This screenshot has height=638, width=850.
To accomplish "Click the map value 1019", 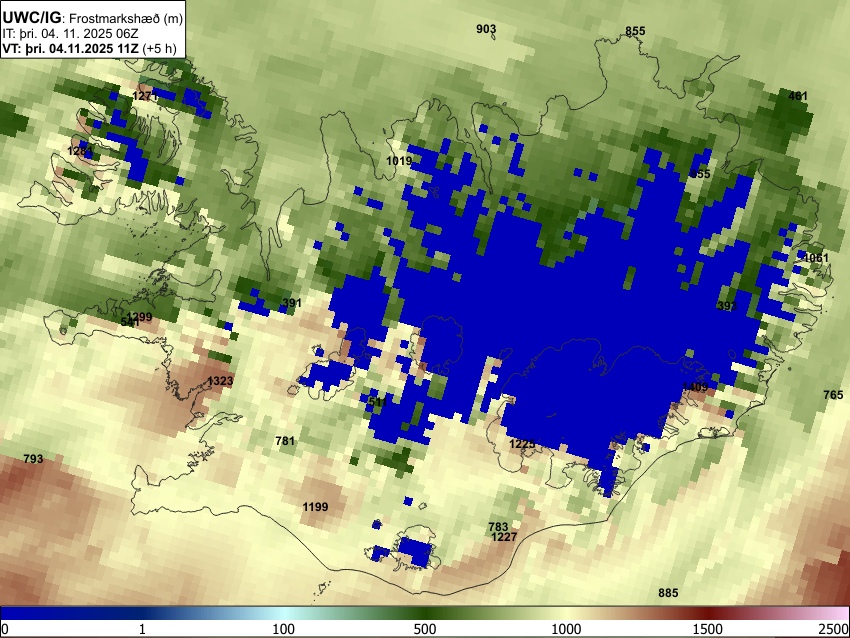I will pos(399,160).
